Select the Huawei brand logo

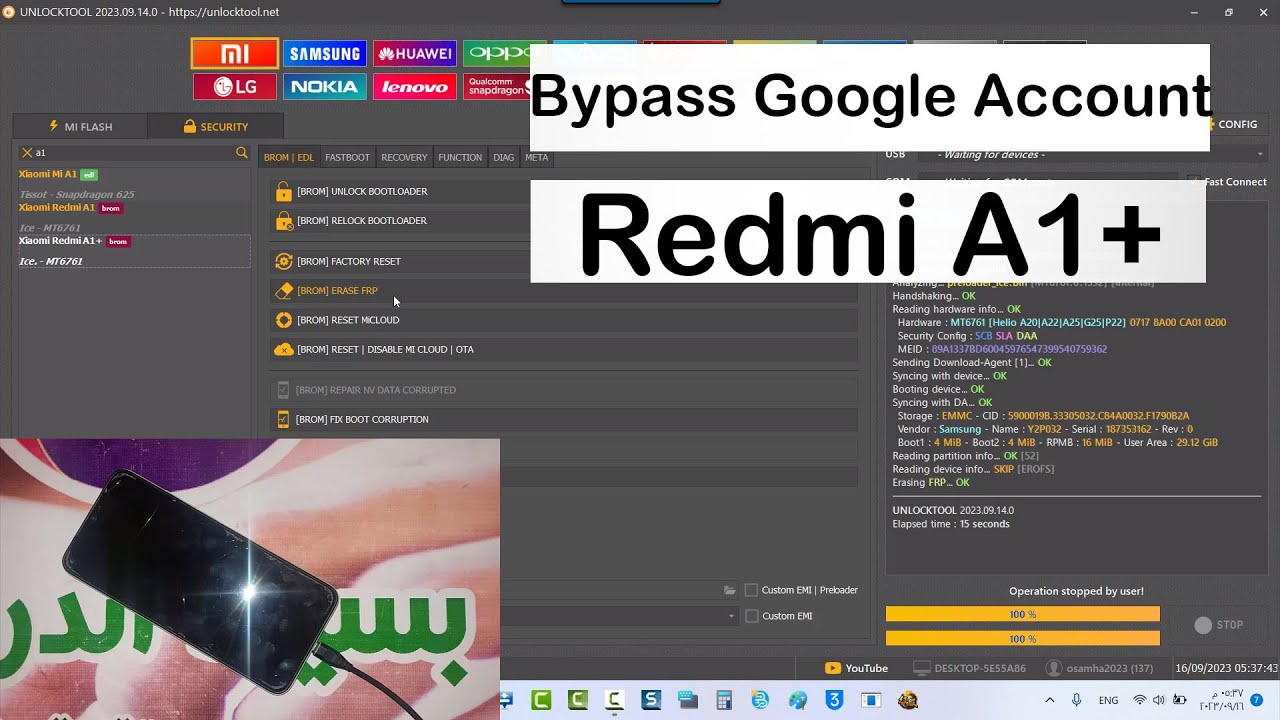(x=414, y=52)
